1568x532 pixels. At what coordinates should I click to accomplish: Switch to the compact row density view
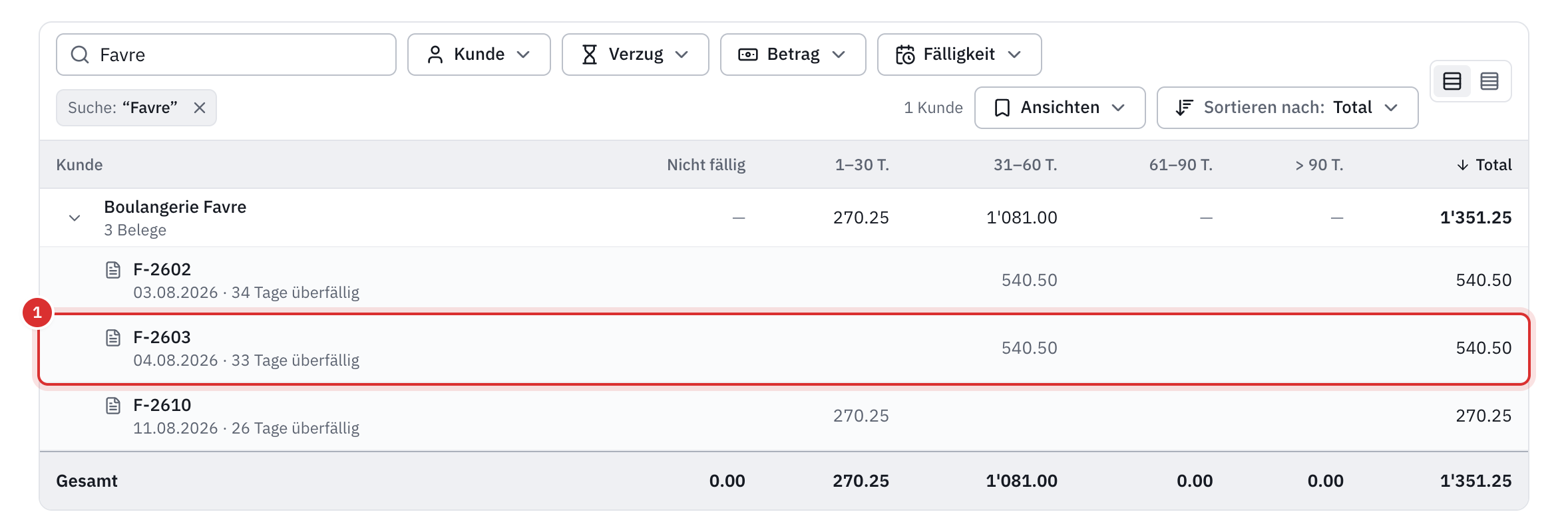point(1489,81)
